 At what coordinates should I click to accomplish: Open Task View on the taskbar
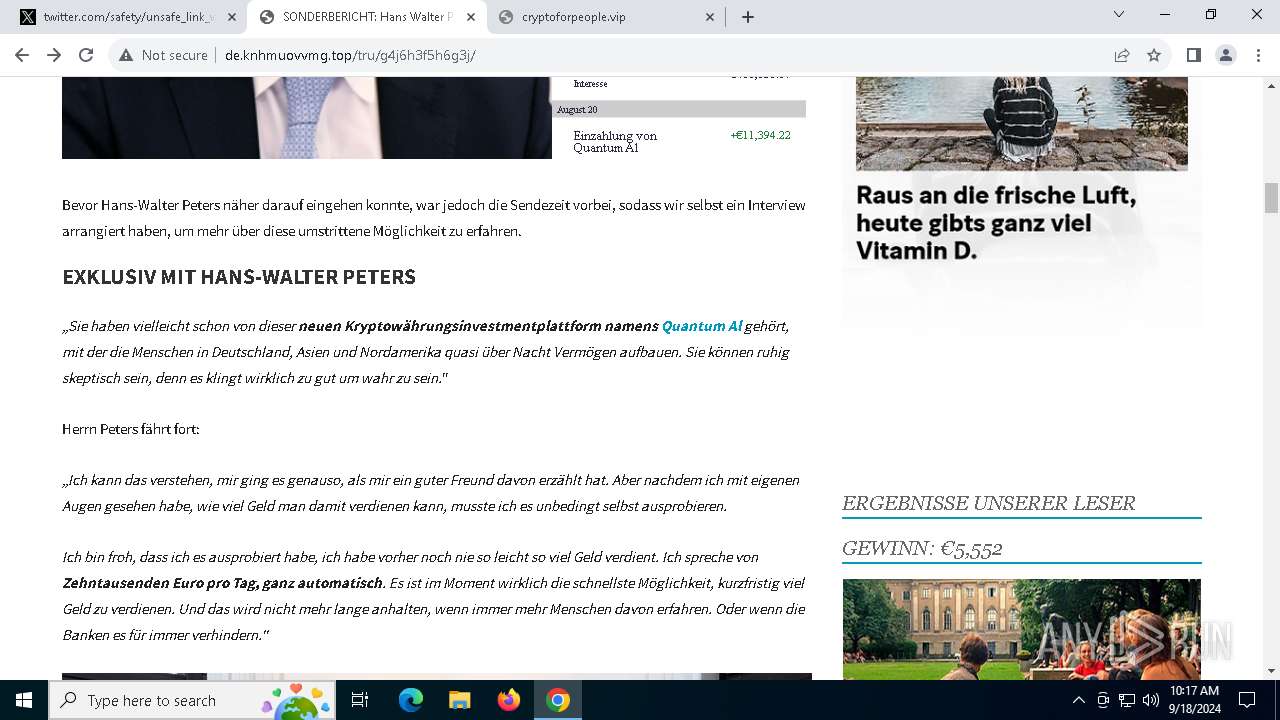361,700
